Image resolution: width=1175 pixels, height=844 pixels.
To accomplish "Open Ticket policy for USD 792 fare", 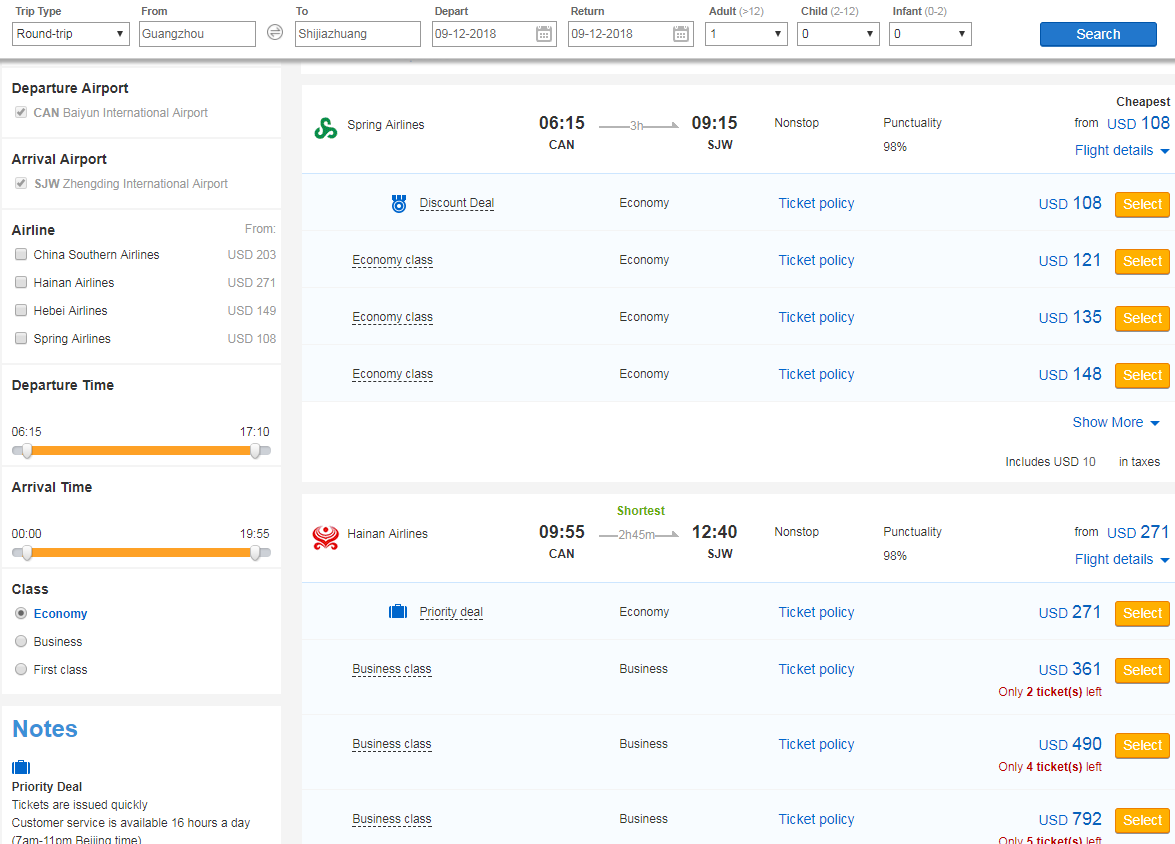I will (x=816, y=819).
